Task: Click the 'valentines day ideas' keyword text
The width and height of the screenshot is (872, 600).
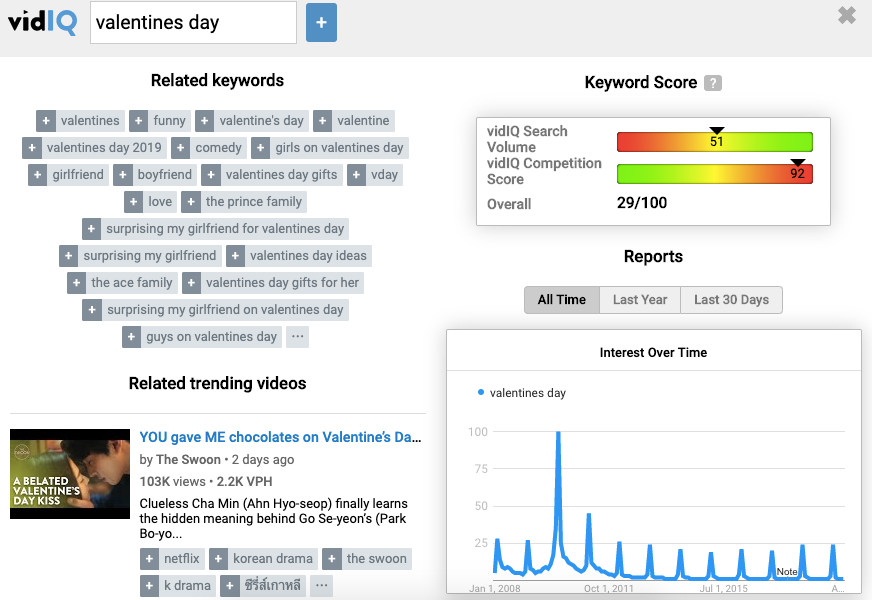Action: 308,256
